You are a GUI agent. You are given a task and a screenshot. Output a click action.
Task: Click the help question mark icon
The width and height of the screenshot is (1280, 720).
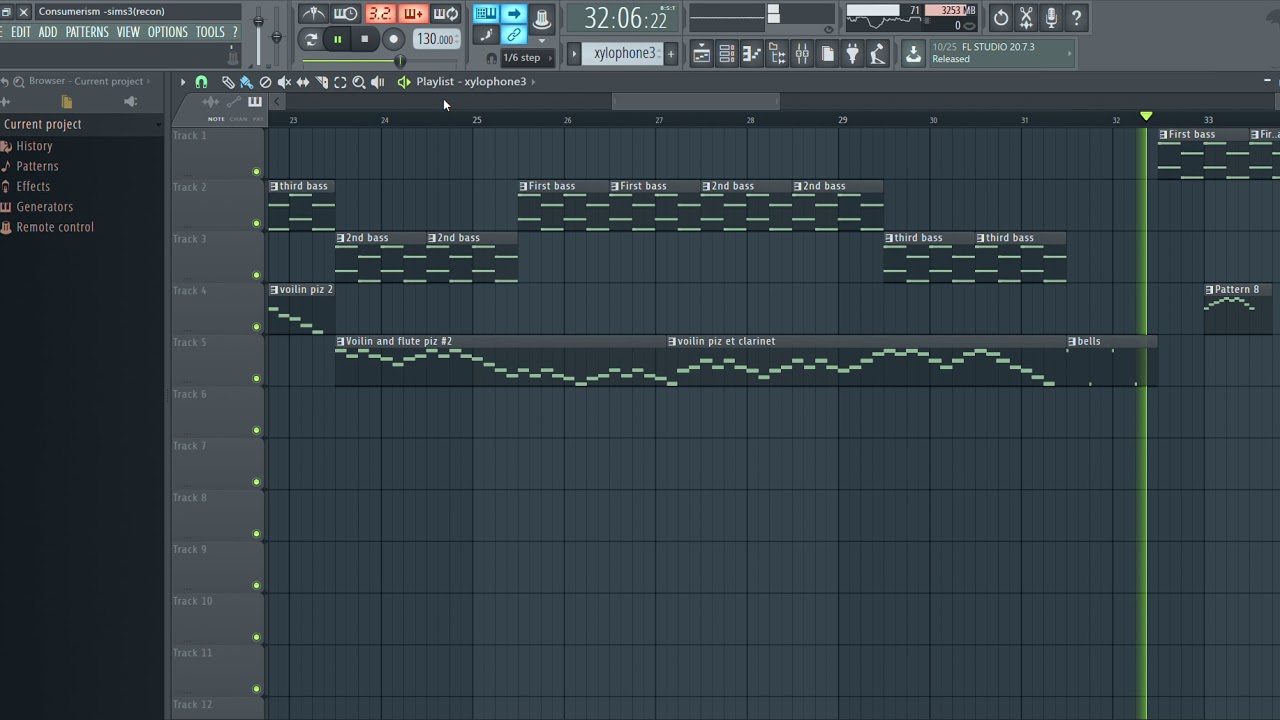point(1076,17)
